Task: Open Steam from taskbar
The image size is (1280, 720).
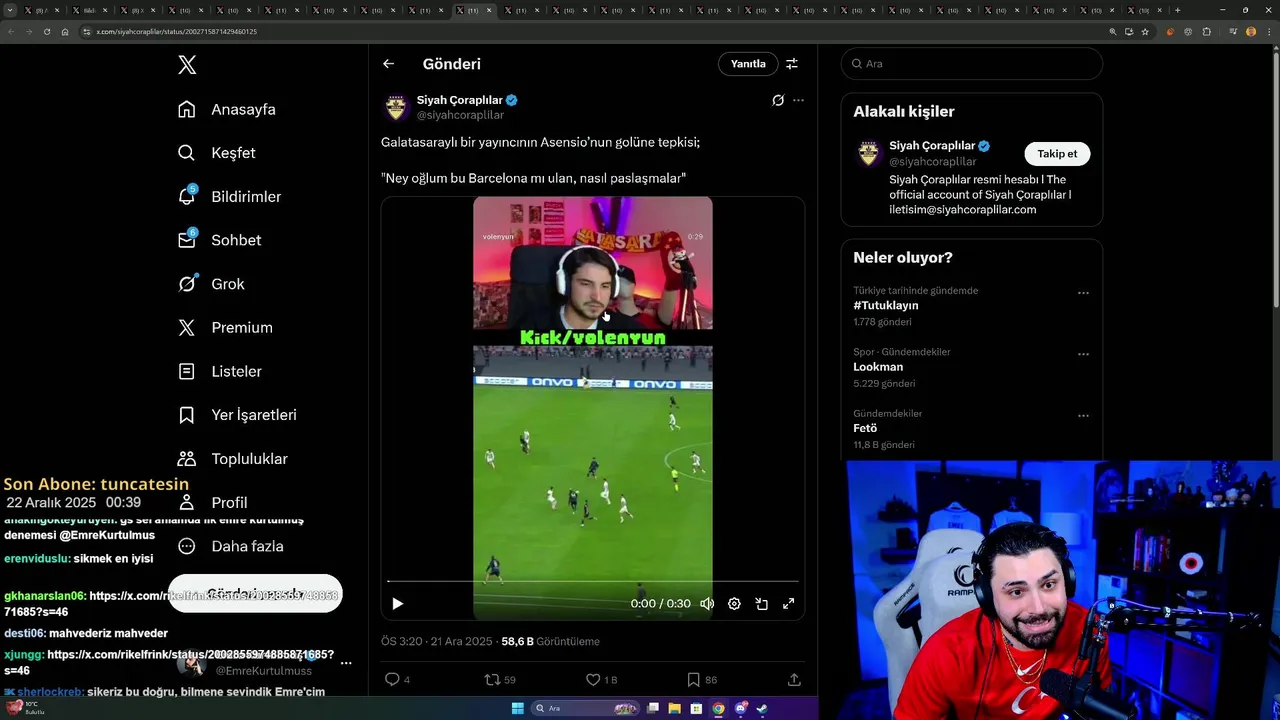Action: [x=762, y=709]
